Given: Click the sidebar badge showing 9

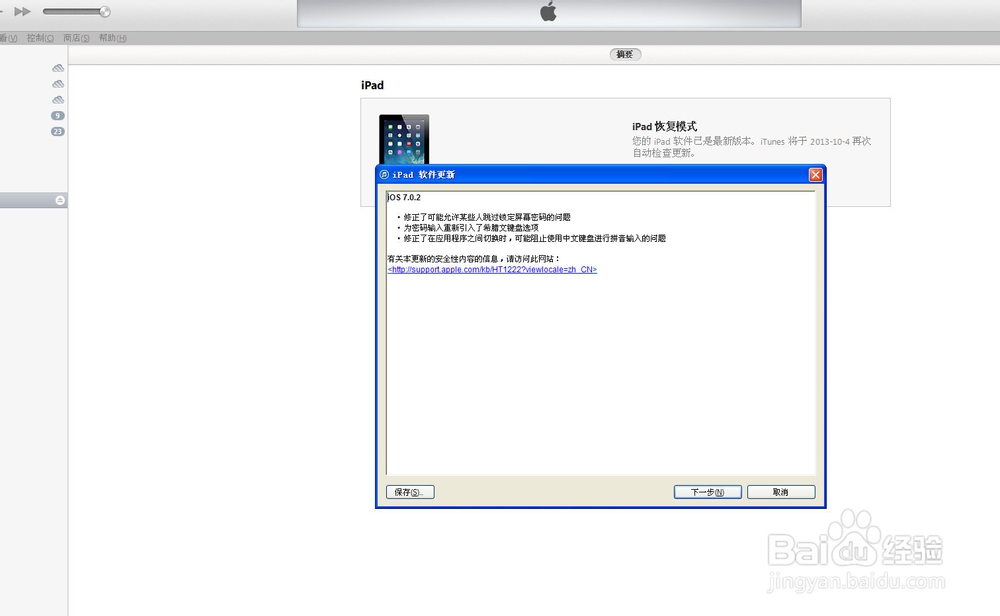Looking at the screenshot, I should pyautogui.click(x=57, y=115).
